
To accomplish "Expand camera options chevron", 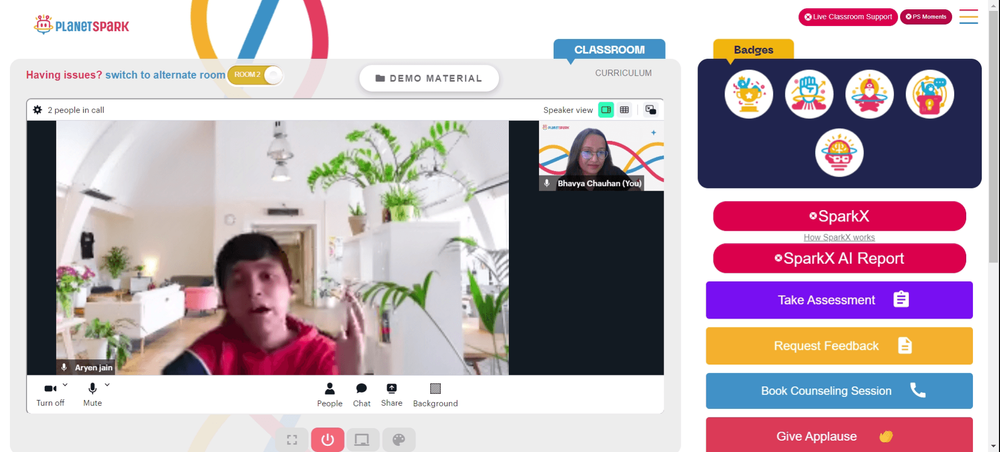I will click(65, 384).
